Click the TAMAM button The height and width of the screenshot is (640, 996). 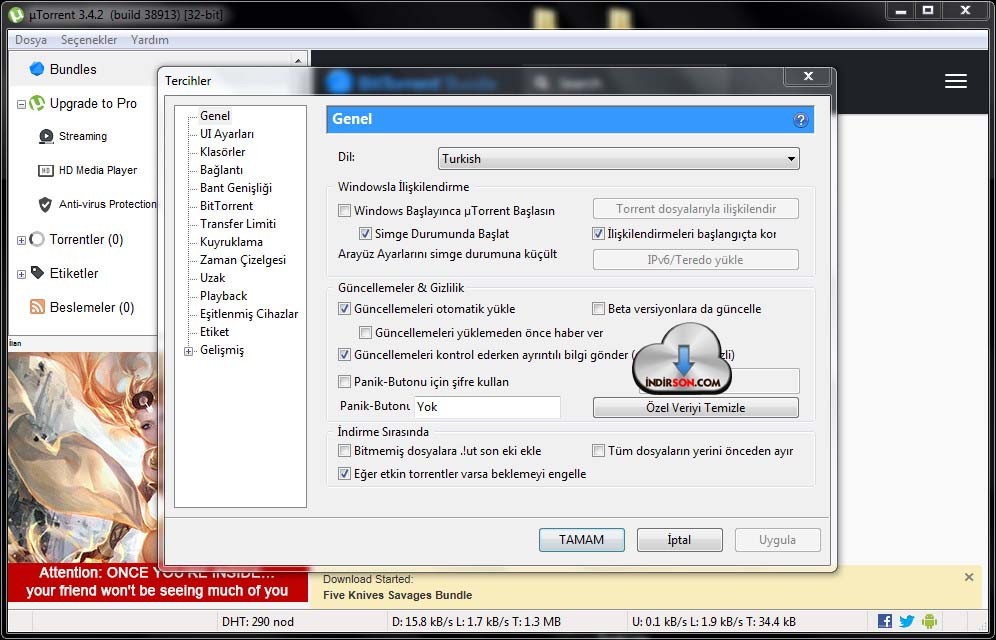(581, 540)
